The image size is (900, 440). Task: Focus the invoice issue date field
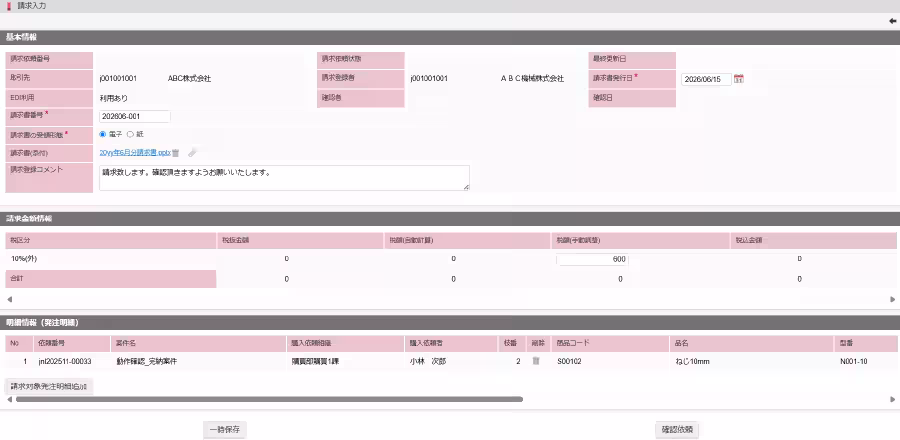707,79
